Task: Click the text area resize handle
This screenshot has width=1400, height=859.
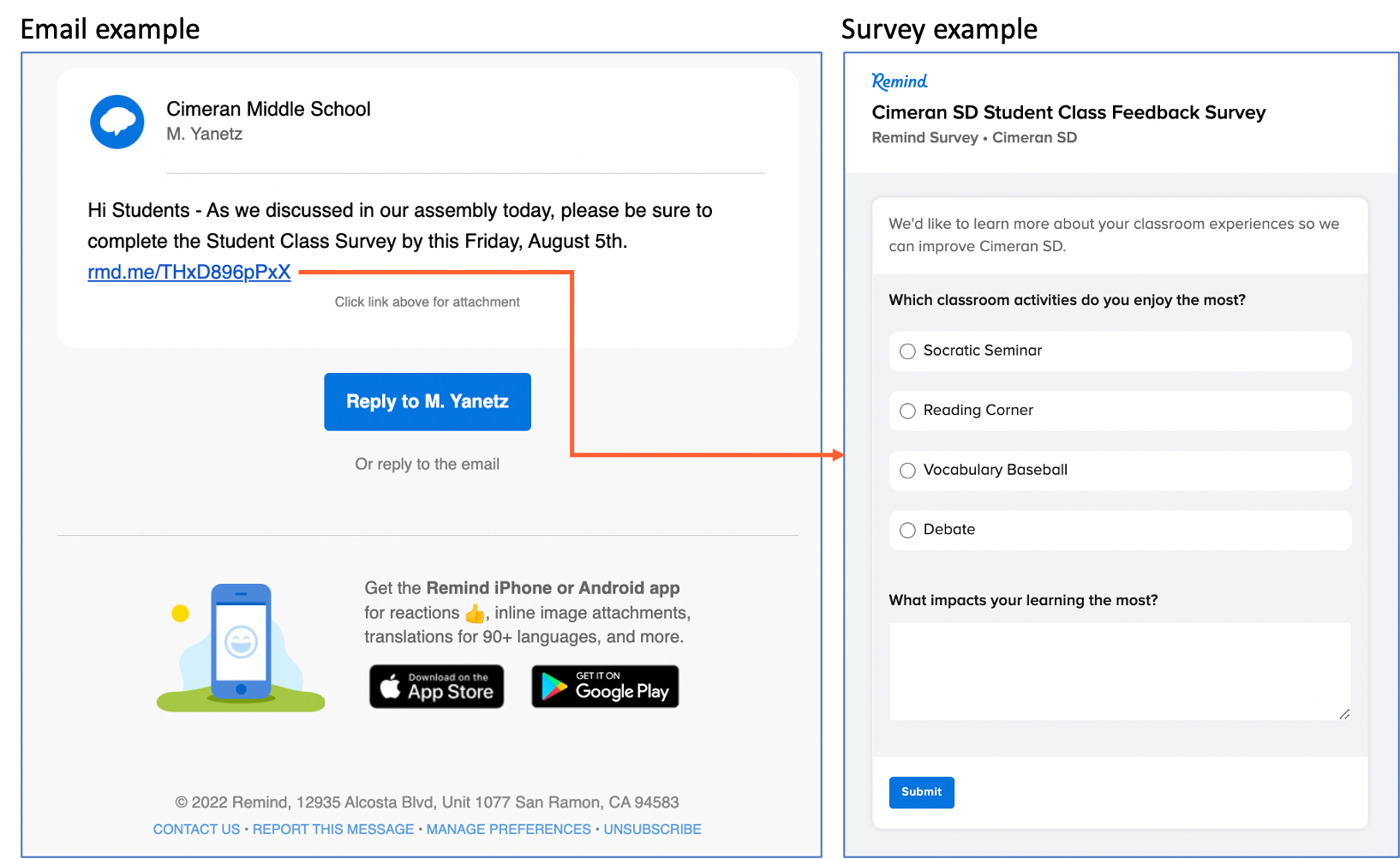Action: [1344, 714]
